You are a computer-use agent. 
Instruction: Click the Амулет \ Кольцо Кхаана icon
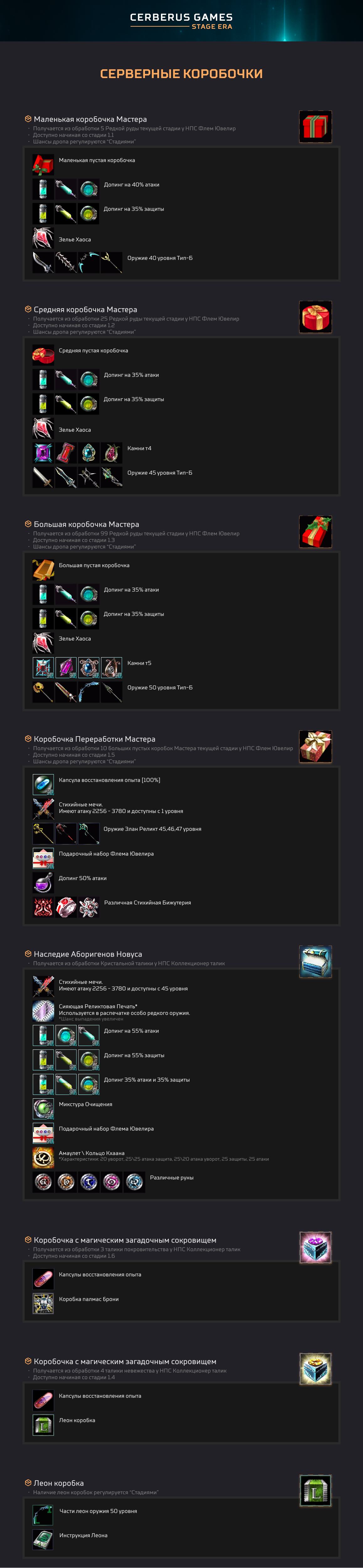pyautogui.click(x=43, y=1157)
